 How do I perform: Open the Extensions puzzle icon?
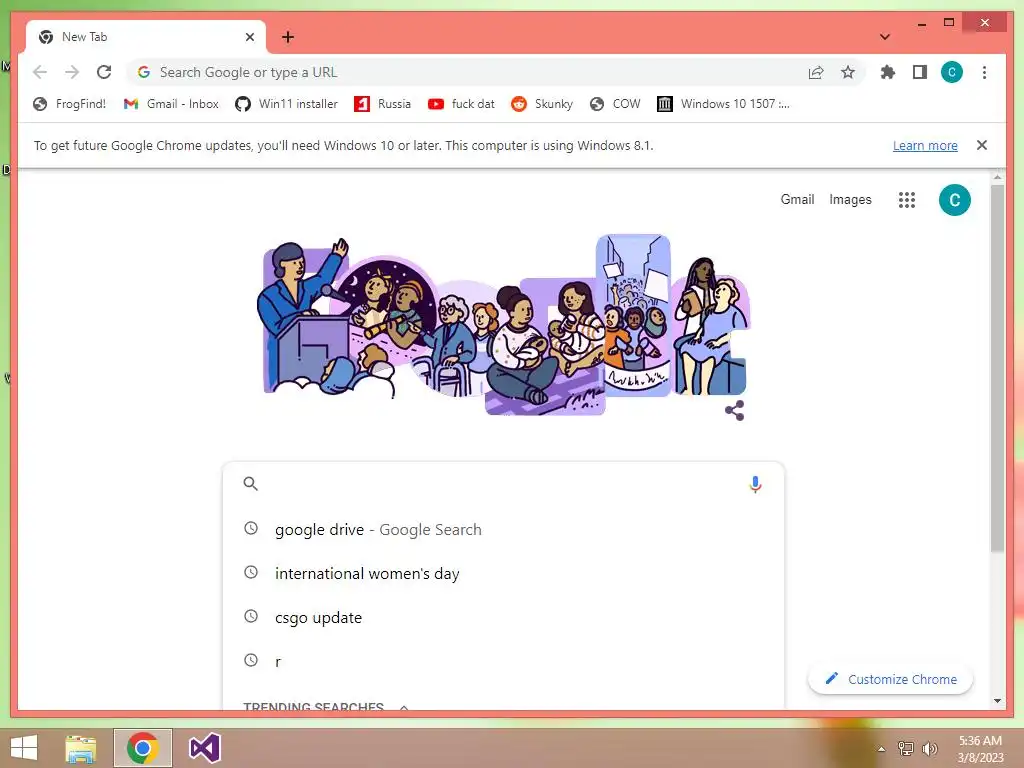click(x=888, y=72)
